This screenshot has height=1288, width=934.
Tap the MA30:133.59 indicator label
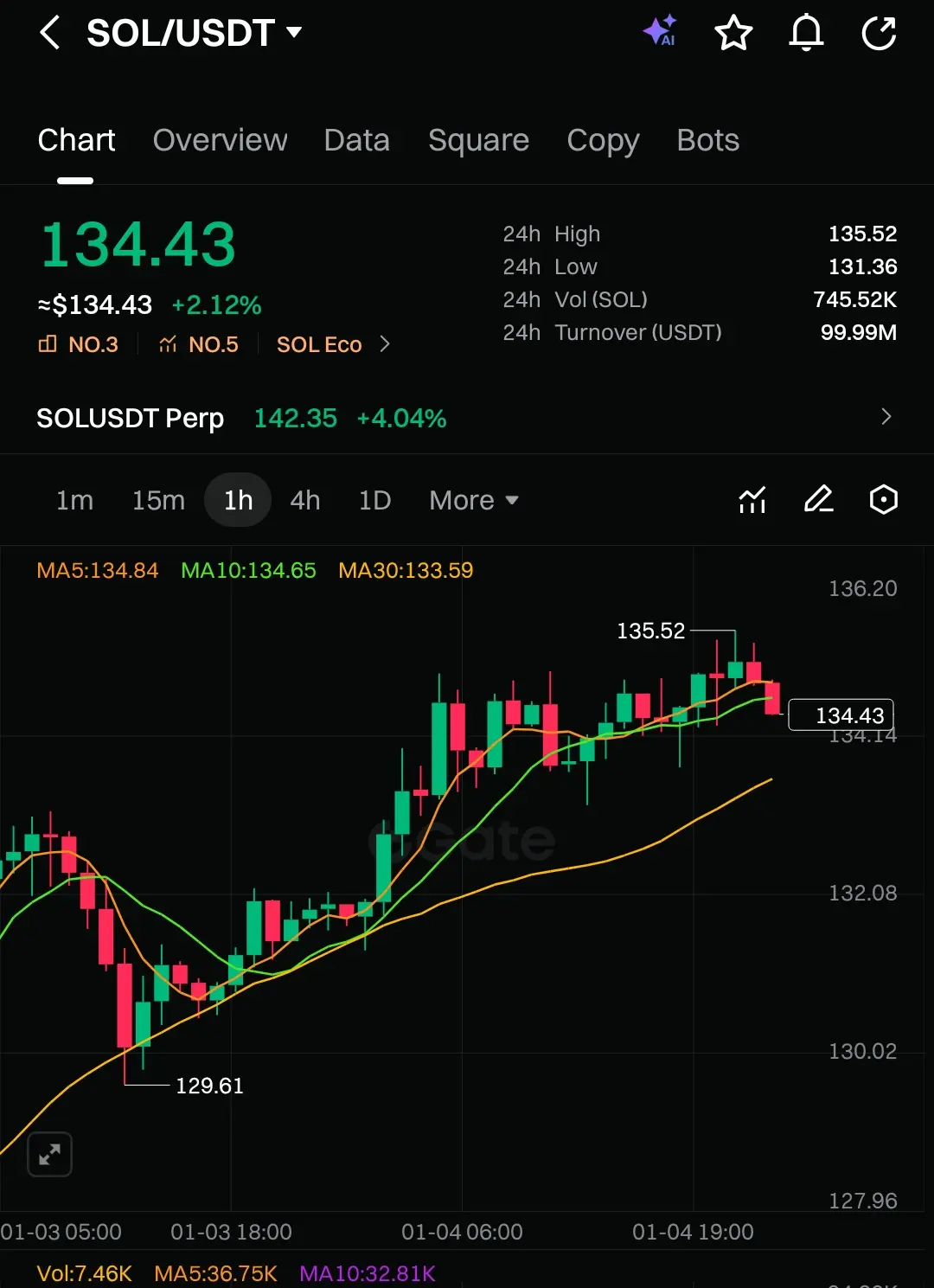tap(406, 571)
